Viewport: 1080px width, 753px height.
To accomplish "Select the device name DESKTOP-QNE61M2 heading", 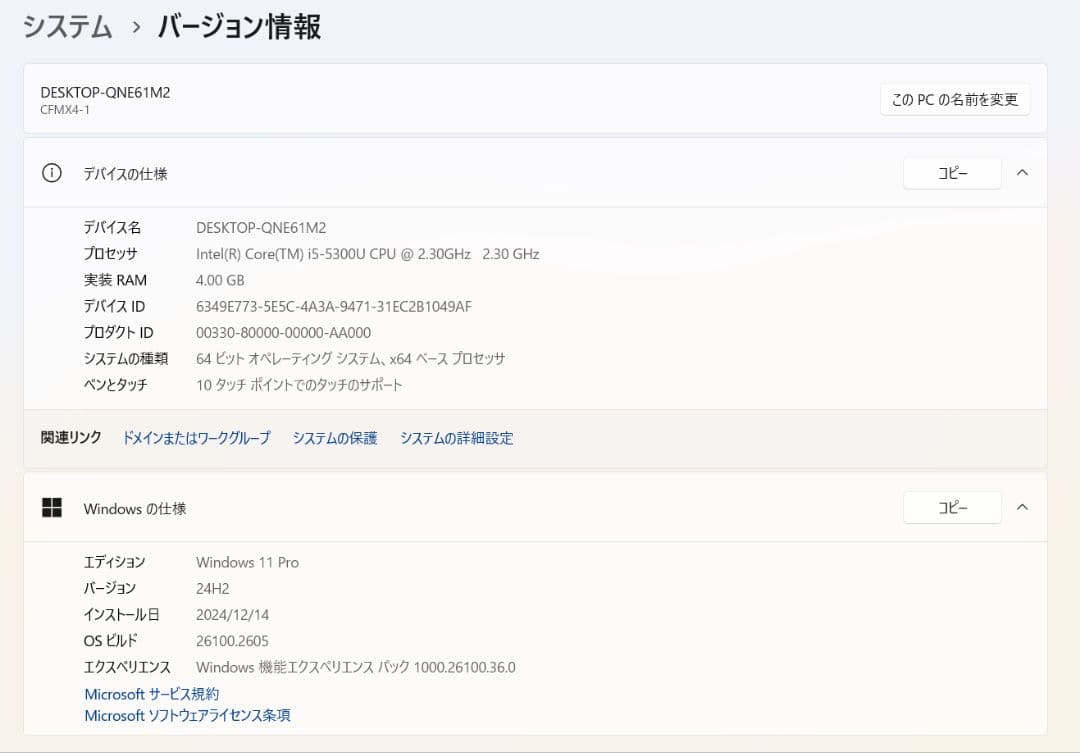I will [x=104, y=91].
